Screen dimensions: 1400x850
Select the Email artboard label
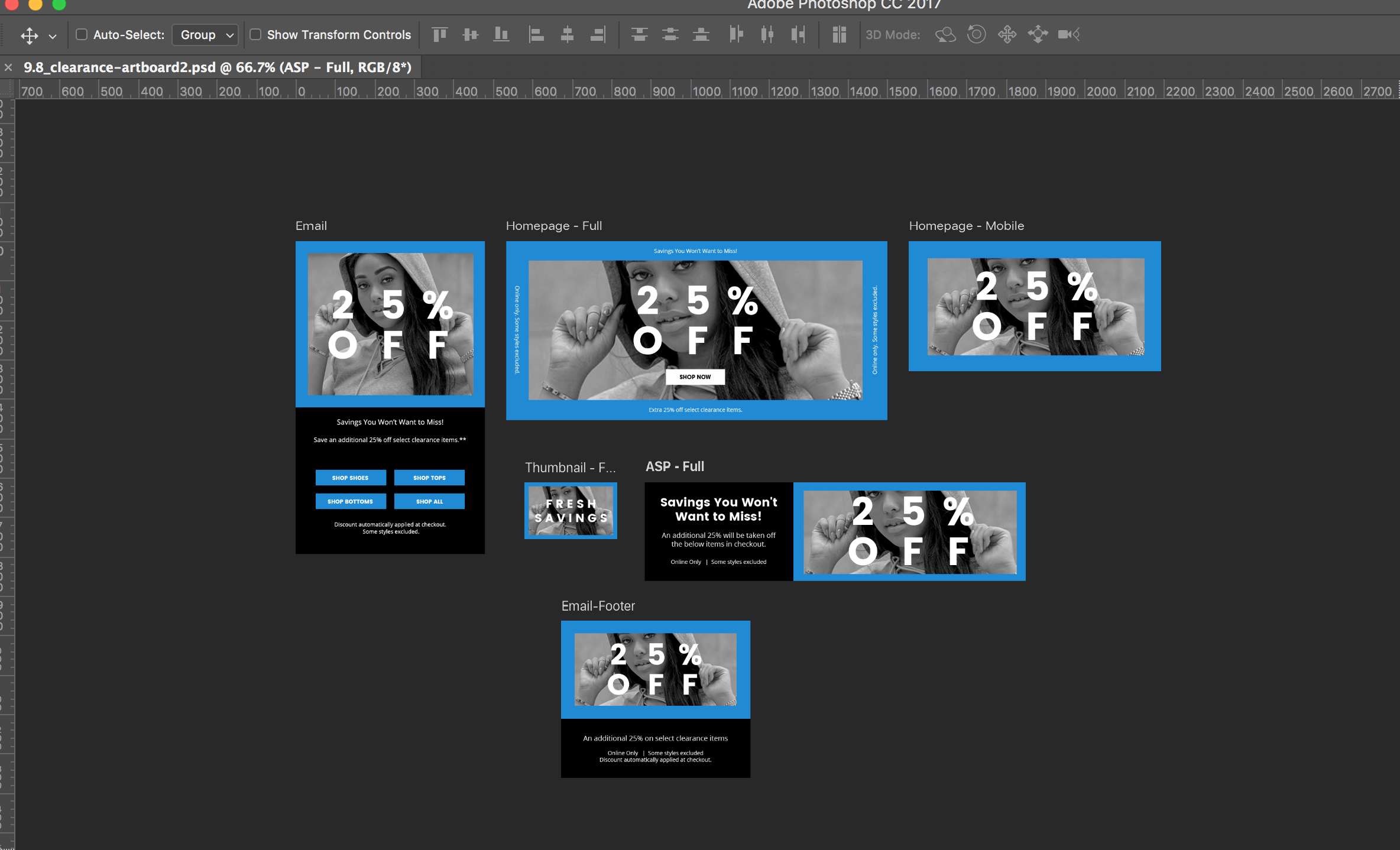(311, 226)
